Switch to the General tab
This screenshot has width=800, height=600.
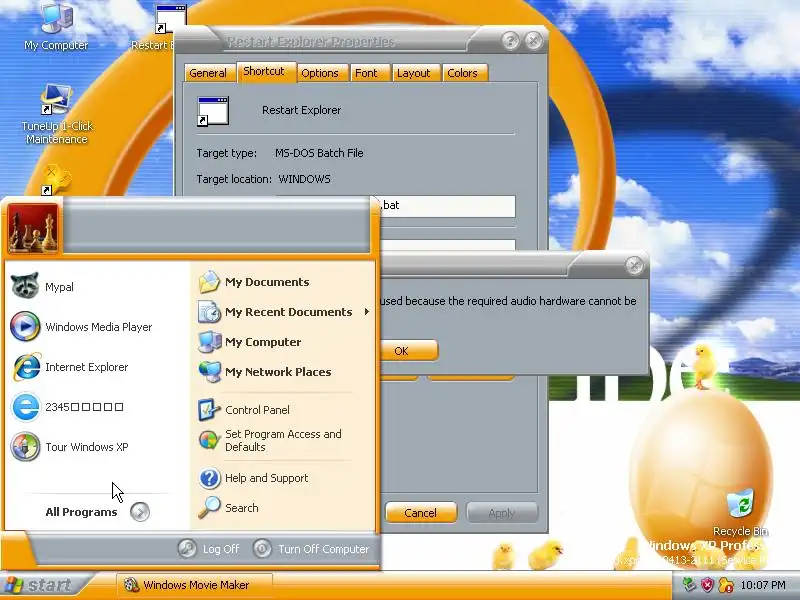(208, 73)
